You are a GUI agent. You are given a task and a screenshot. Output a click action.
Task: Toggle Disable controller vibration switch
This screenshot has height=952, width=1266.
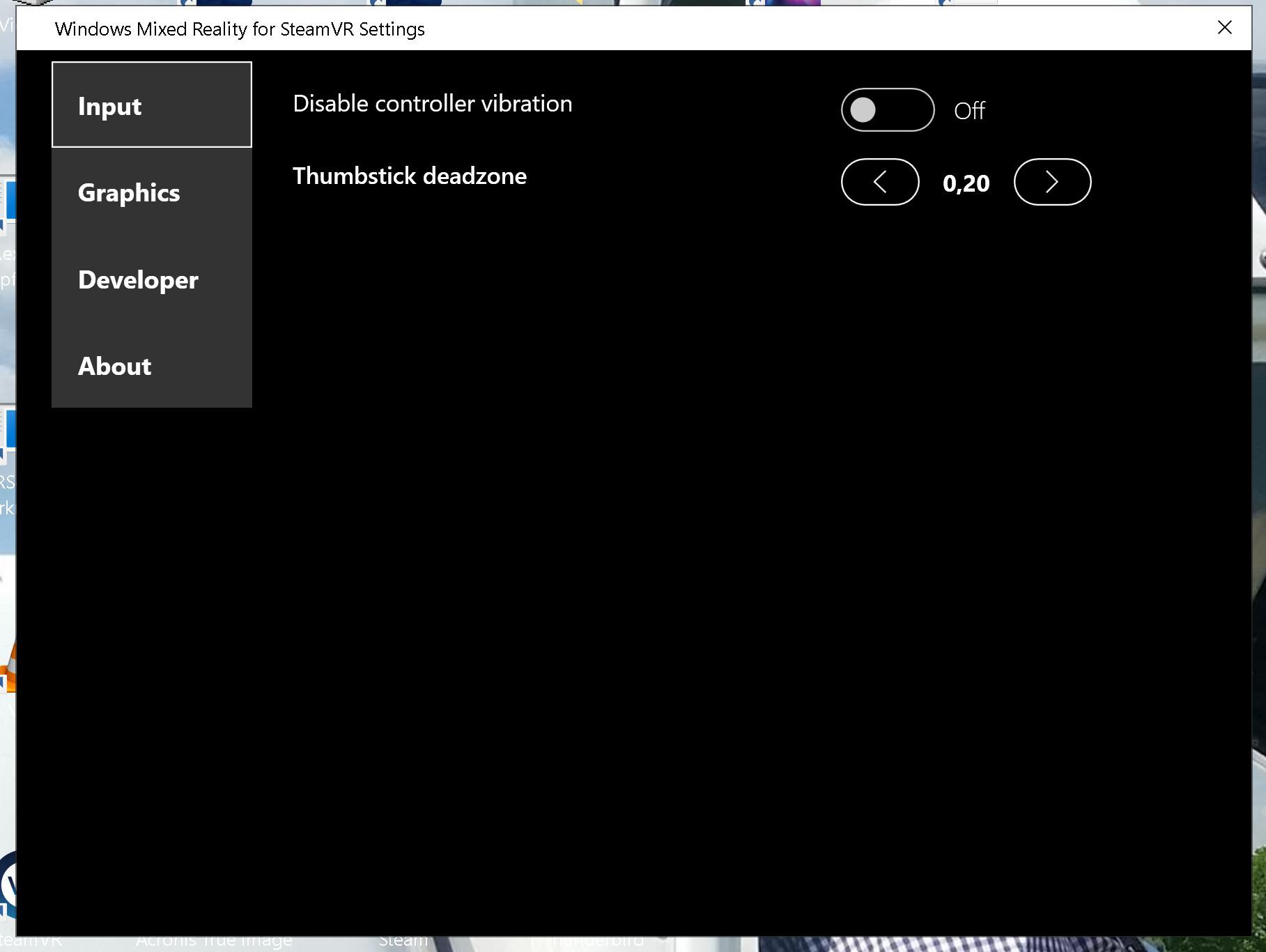point(887,110)
